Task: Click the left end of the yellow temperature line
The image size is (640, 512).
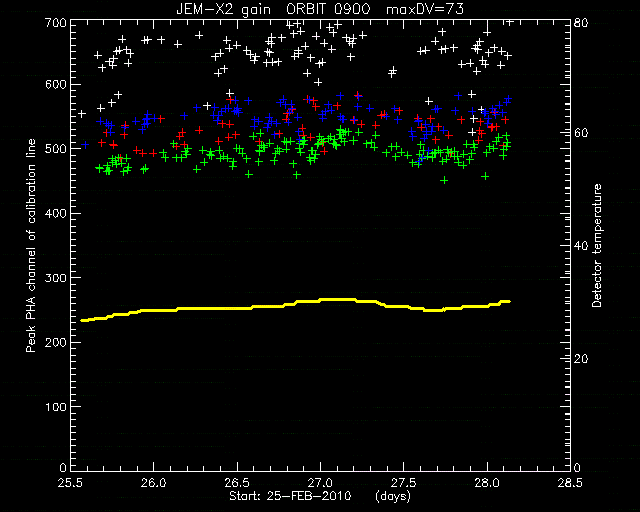Action: tap(82, 321)
